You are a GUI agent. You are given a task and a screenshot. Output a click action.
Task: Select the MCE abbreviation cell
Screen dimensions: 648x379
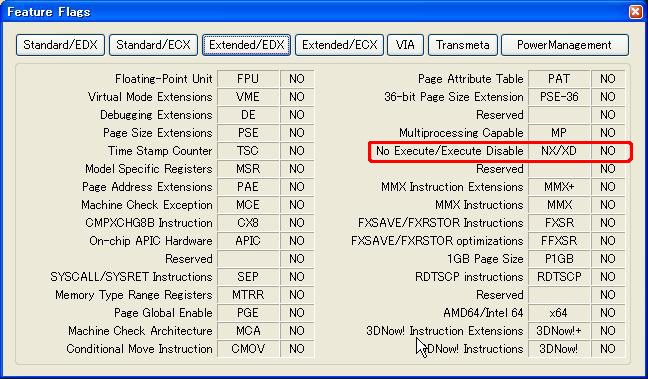click(x=248, y=205)
